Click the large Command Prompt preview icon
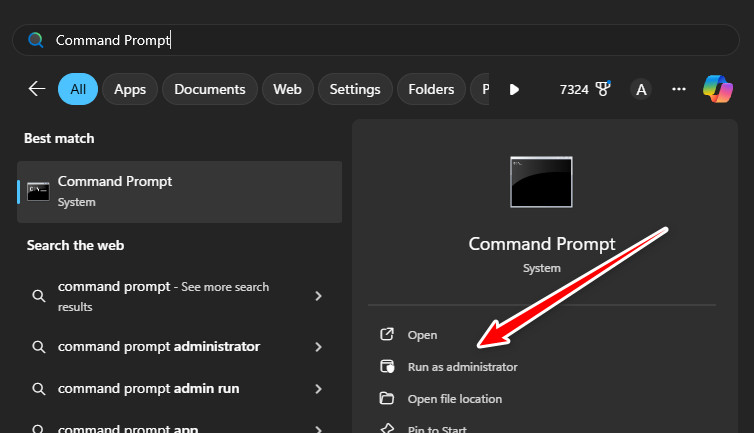Screen dimensions: 754x433 coord(541,181)
